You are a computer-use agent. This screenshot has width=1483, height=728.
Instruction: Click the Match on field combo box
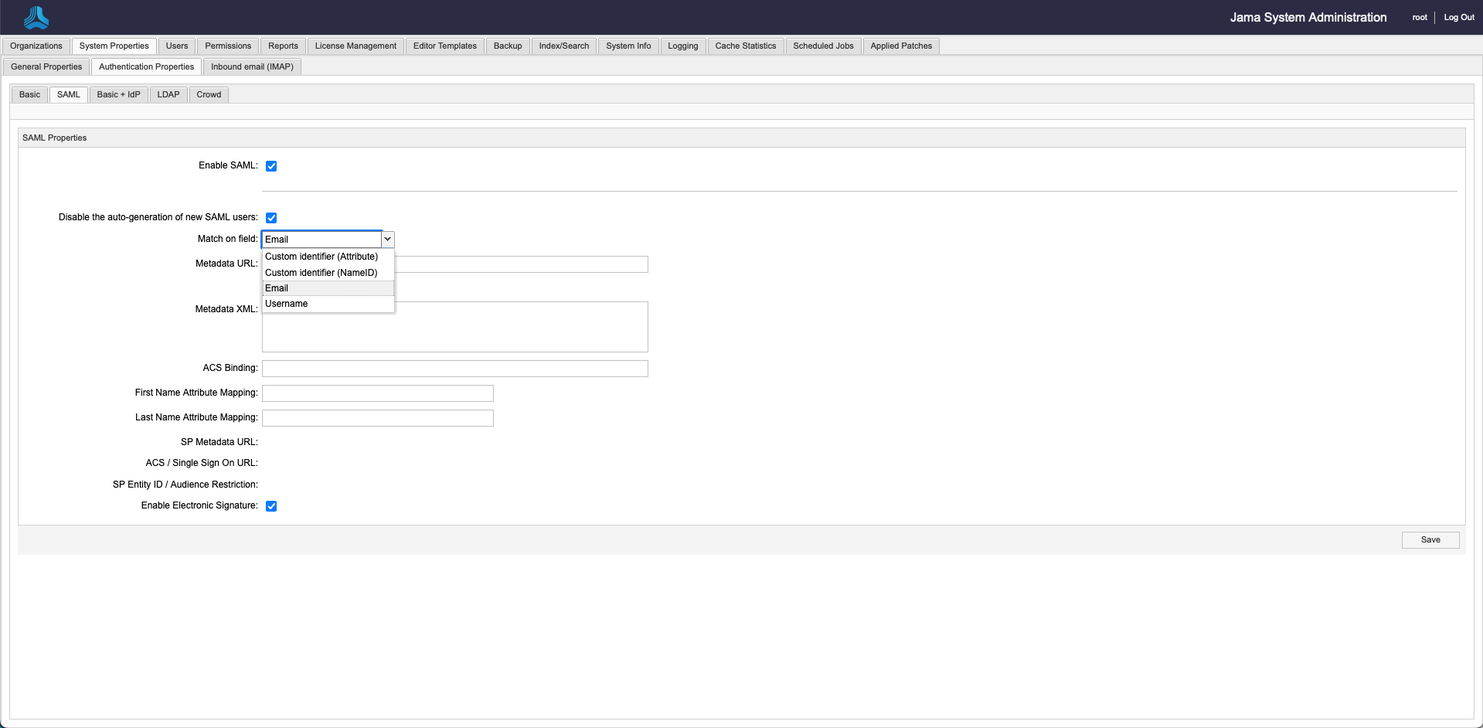pyautogui.click(x=328, y=240)
